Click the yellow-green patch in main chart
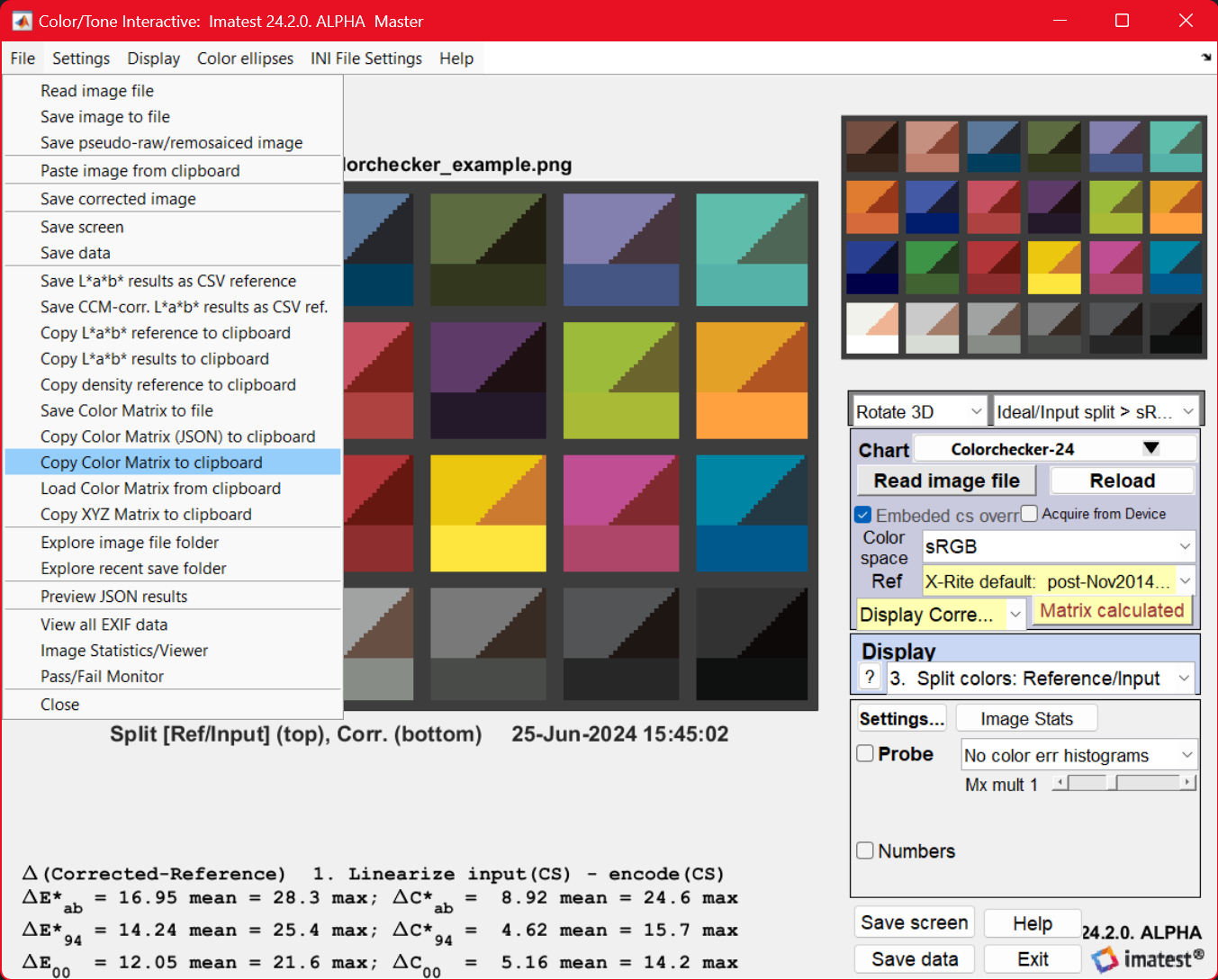1218x980 pixels. (621, 381)
